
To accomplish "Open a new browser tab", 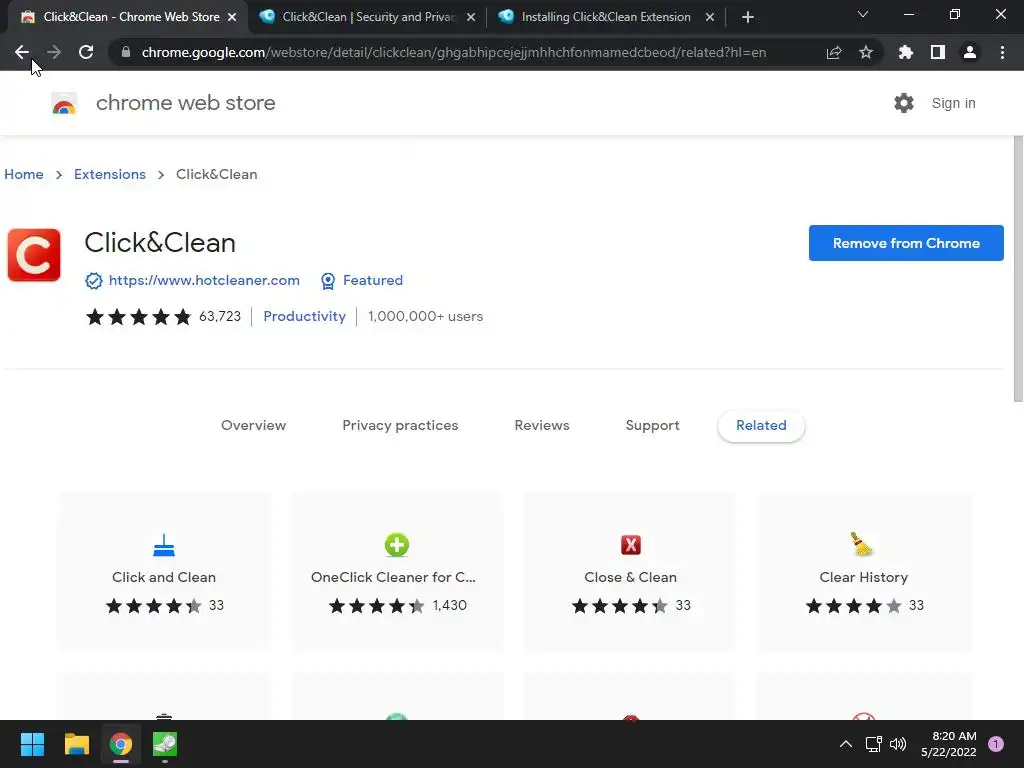I will pyautogui.click(x=748, y=17).
